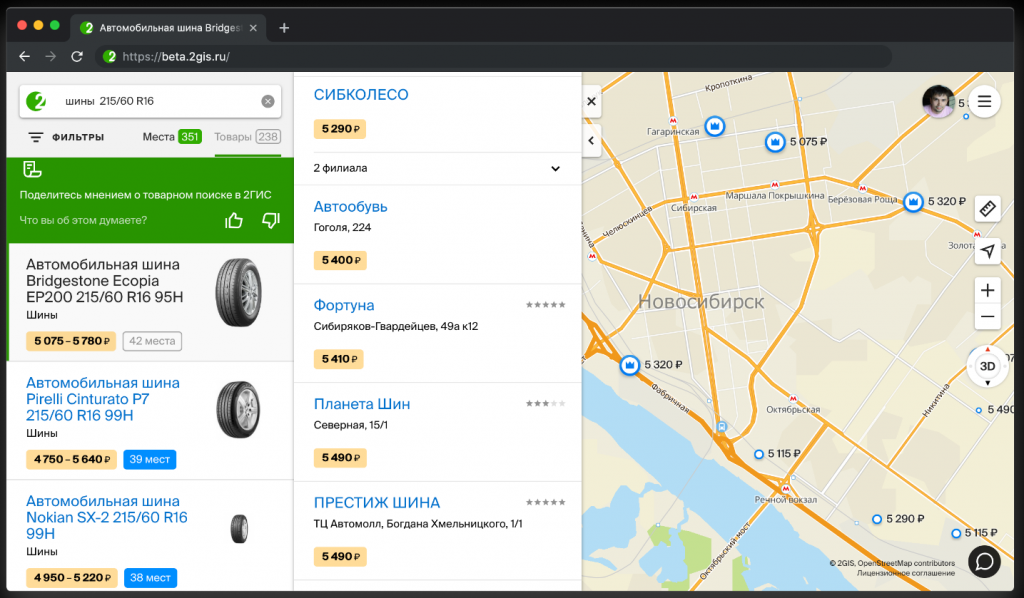Zoom out on the map
This screenshot has height=598, width=1024.
coord(987,317)
